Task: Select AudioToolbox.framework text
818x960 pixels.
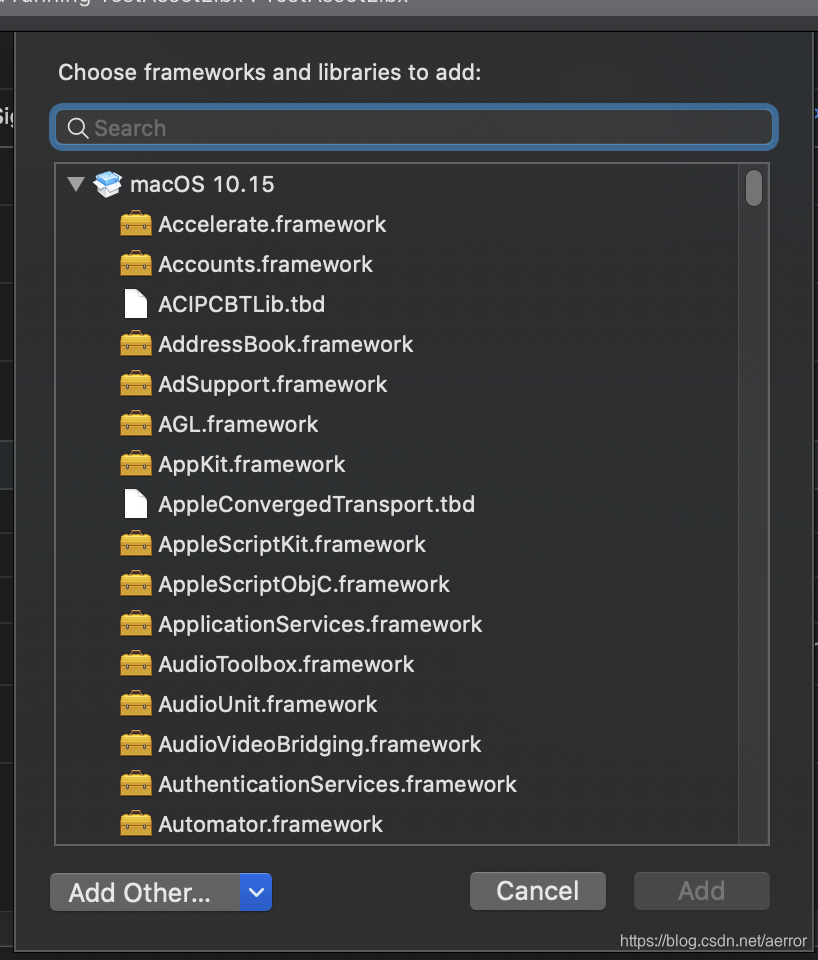Action: click(x=286, y=664)
